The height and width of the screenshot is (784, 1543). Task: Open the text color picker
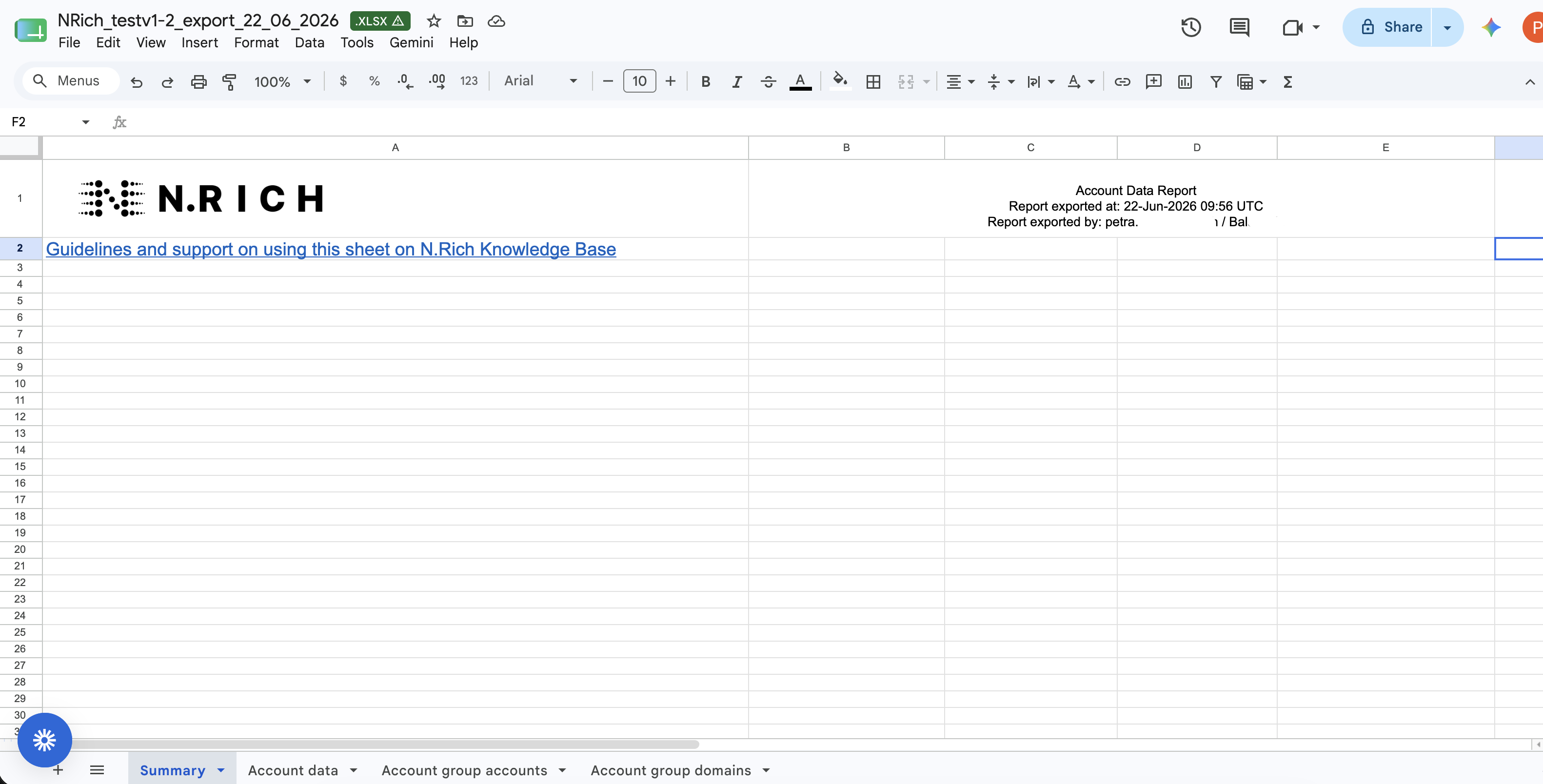coord(800,81)
